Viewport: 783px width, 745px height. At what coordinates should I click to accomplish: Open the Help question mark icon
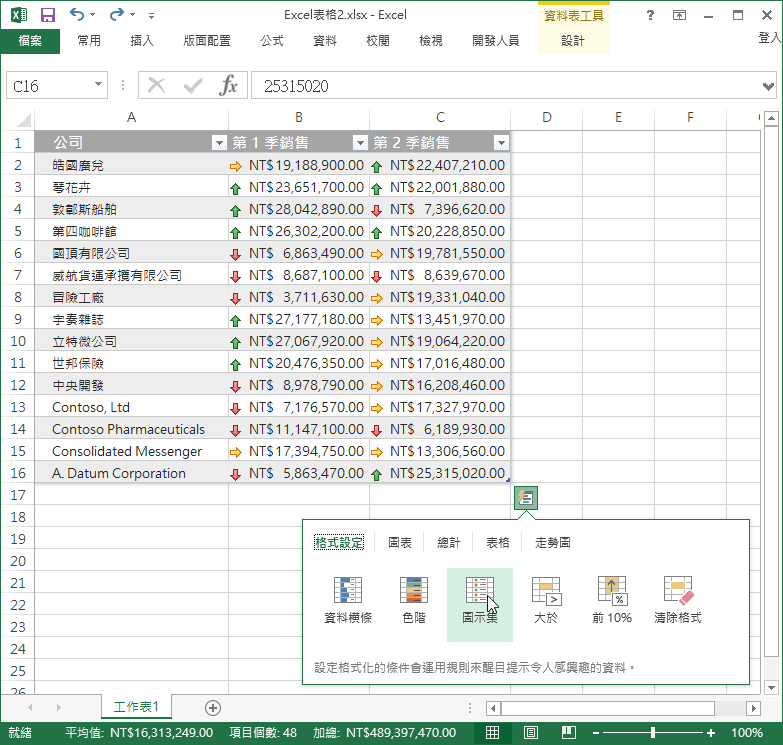tap(650, 15)
